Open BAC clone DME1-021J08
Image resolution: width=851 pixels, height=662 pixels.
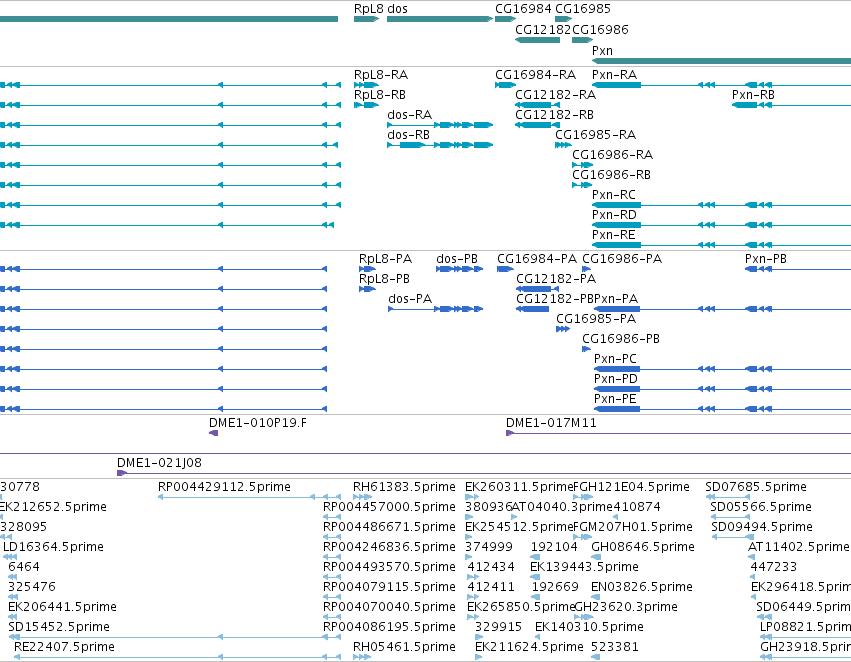pyautogui.click(x=160, y=463)
